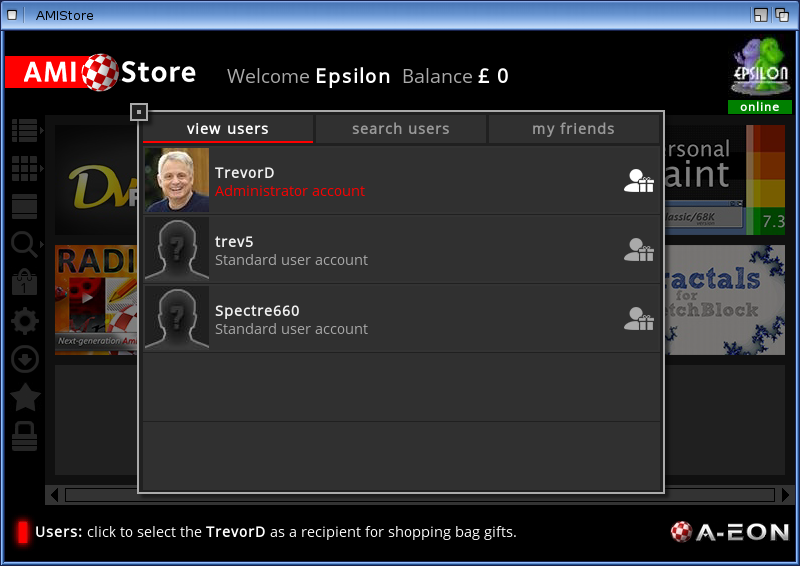Click the scrollbar right arrow
The width and height of the screenshot is (800, 566).
pyautogui.click(x=785, y=495)
